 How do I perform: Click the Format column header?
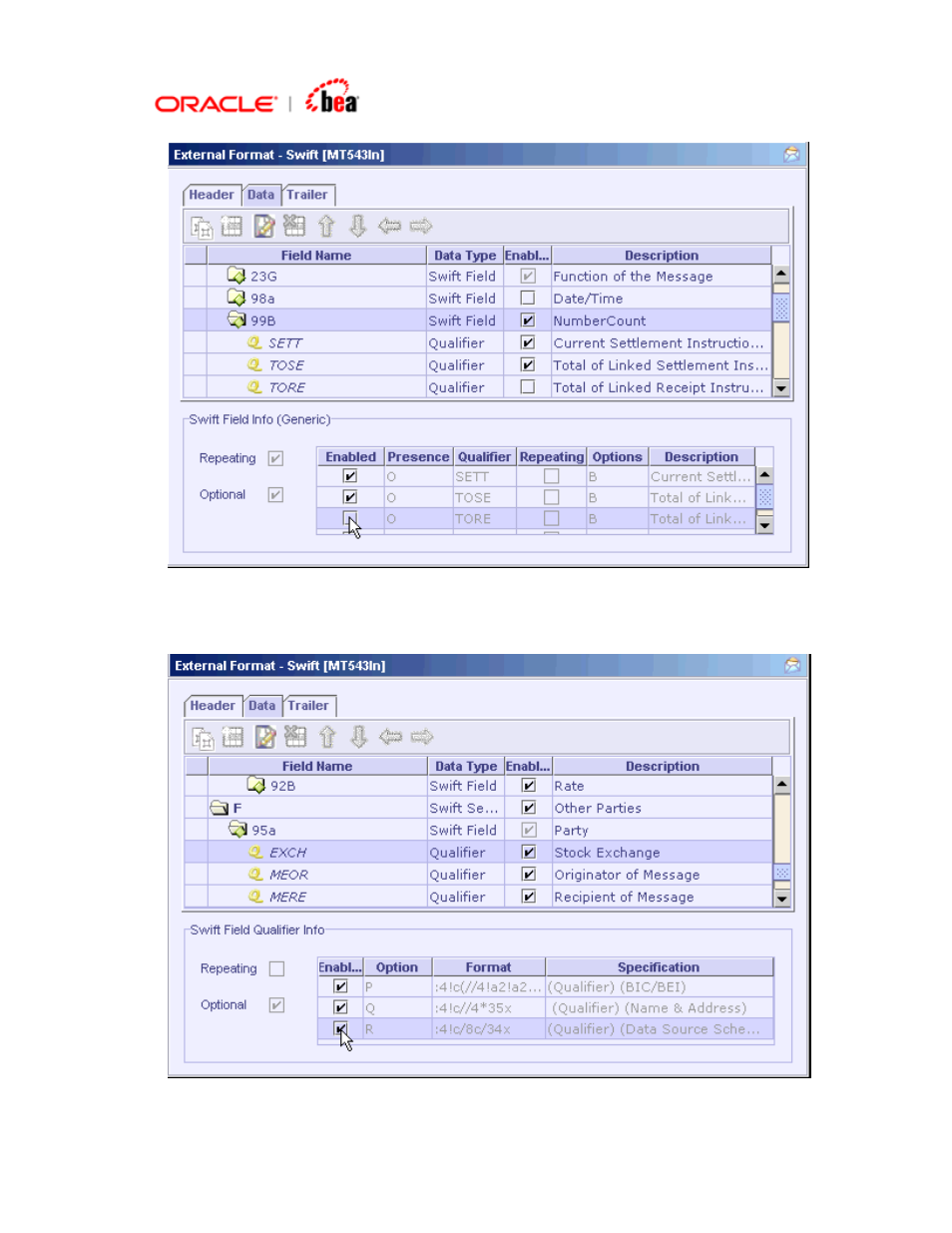pos(488,967)
